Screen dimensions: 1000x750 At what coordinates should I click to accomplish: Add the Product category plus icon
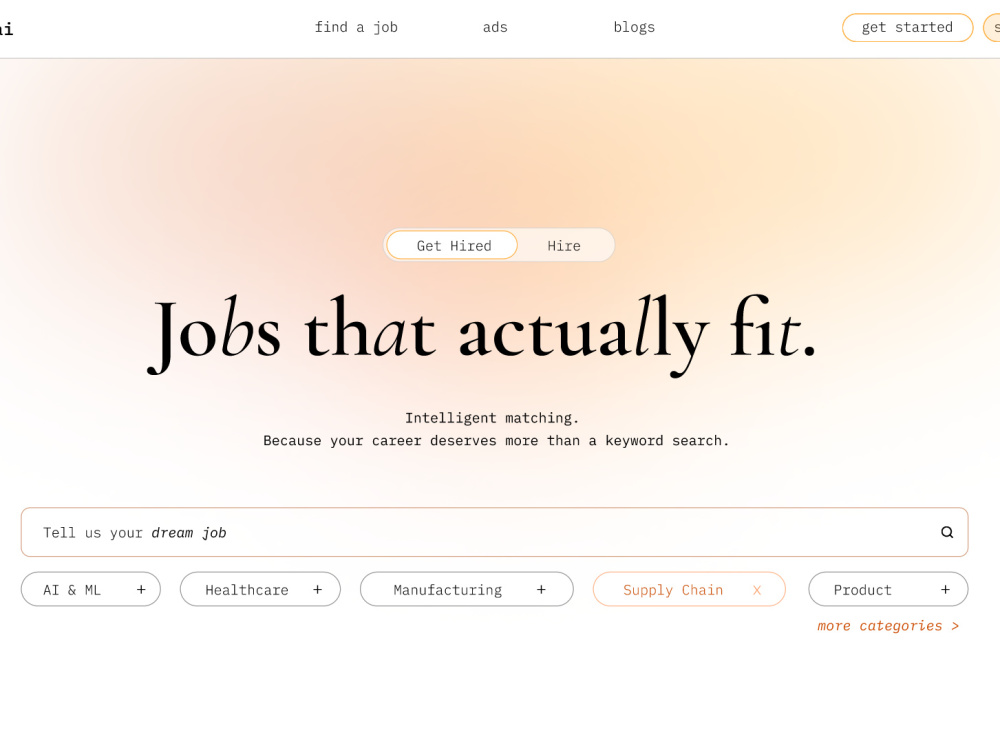[945, 590]
